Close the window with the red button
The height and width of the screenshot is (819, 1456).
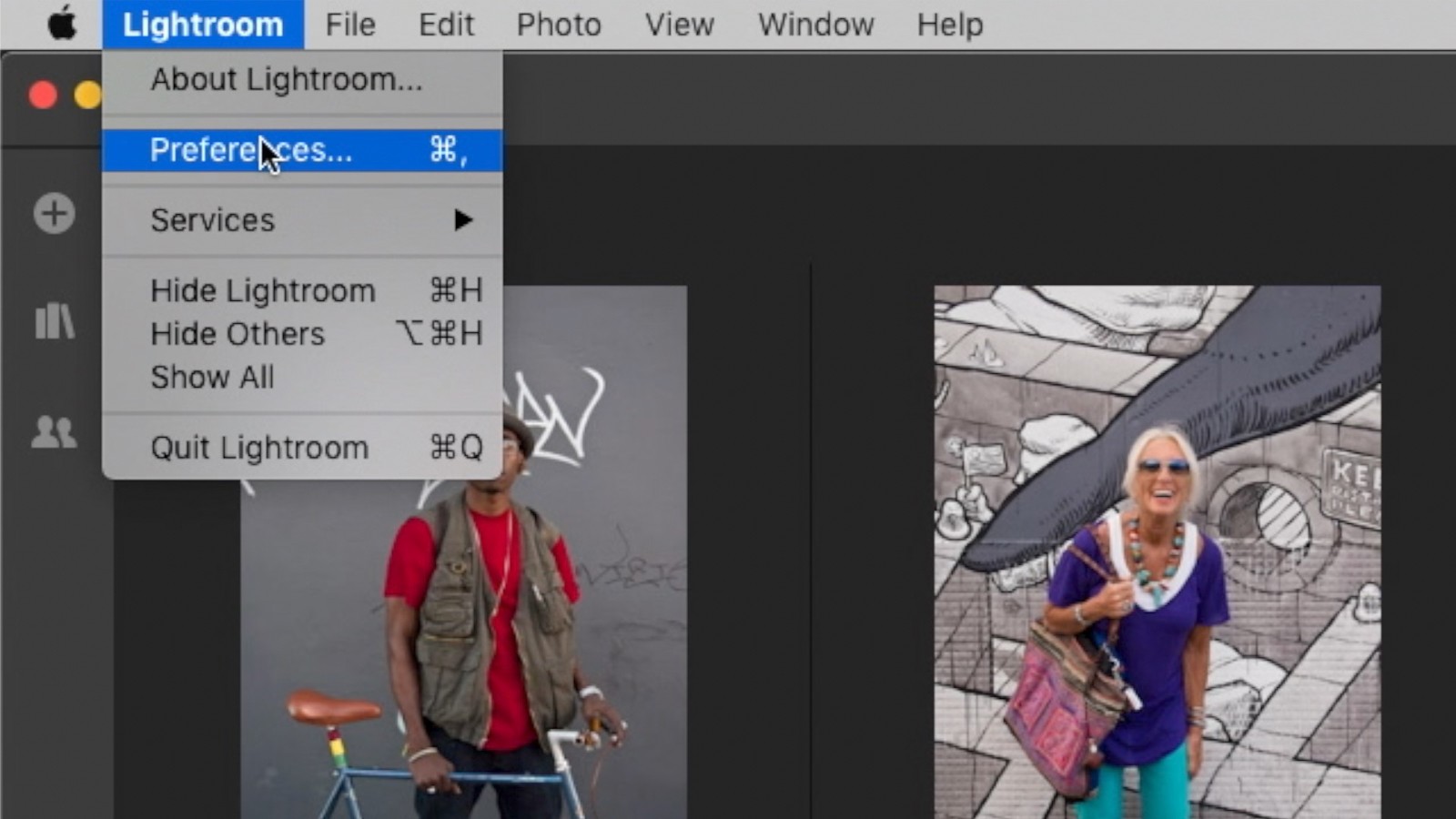click(43, 95)
